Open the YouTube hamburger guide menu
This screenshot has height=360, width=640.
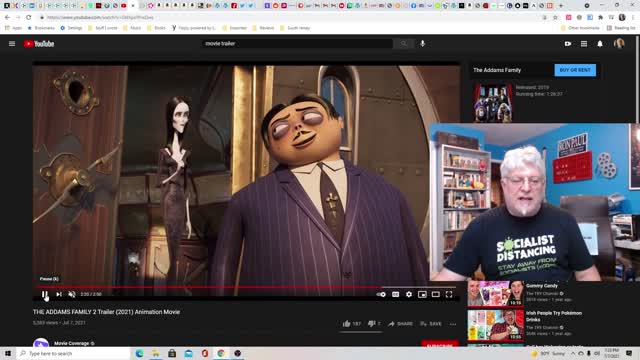coord(12,44)
